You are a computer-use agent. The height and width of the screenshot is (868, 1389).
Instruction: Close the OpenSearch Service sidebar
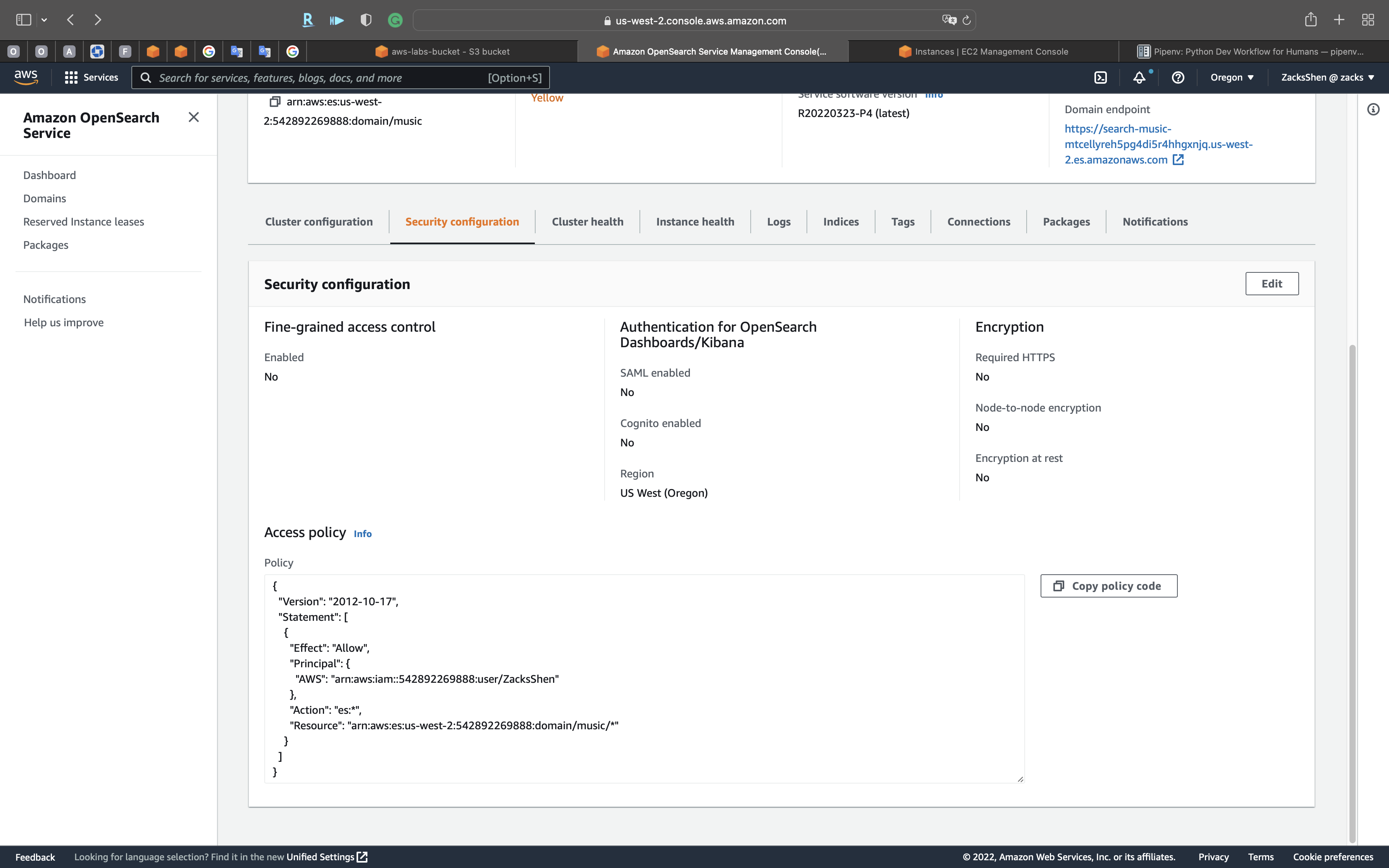pyautogui.click(x=193, y=117)
